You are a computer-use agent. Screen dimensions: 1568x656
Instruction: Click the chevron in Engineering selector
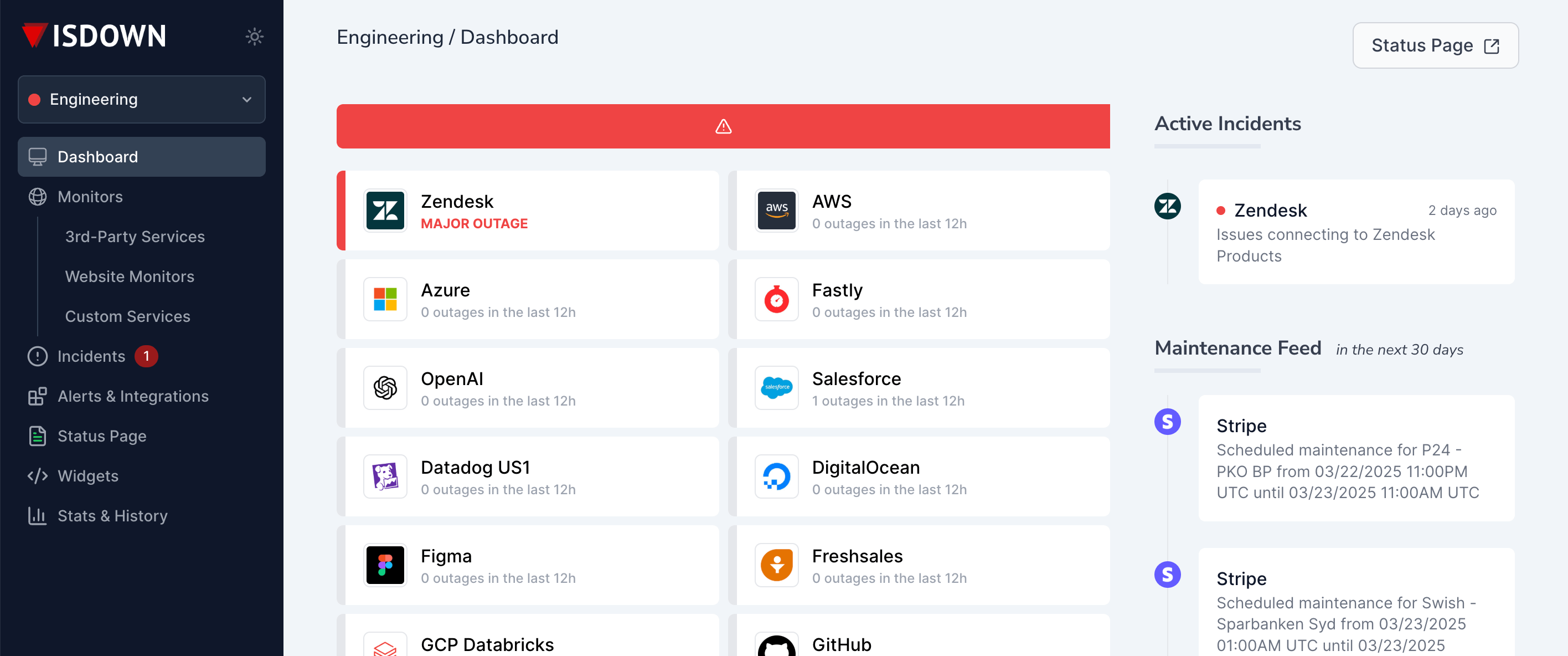click(x=246, y=99)
